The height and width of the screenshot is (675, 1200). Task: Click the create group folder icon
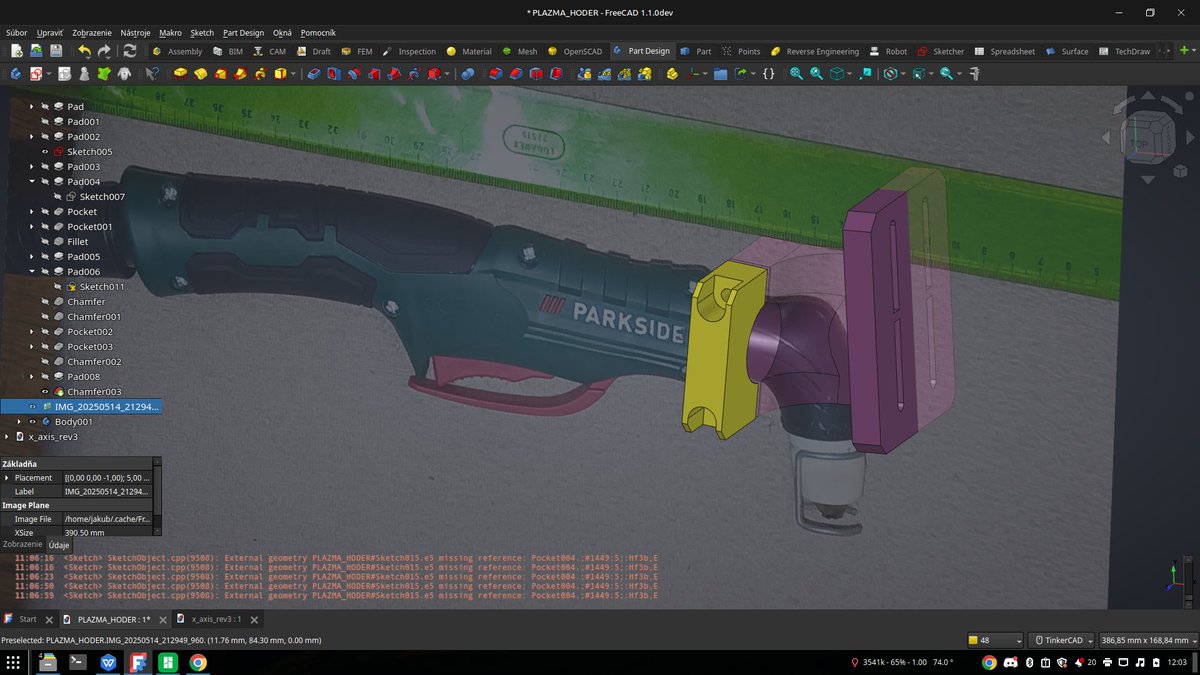(x=720, y=74)
